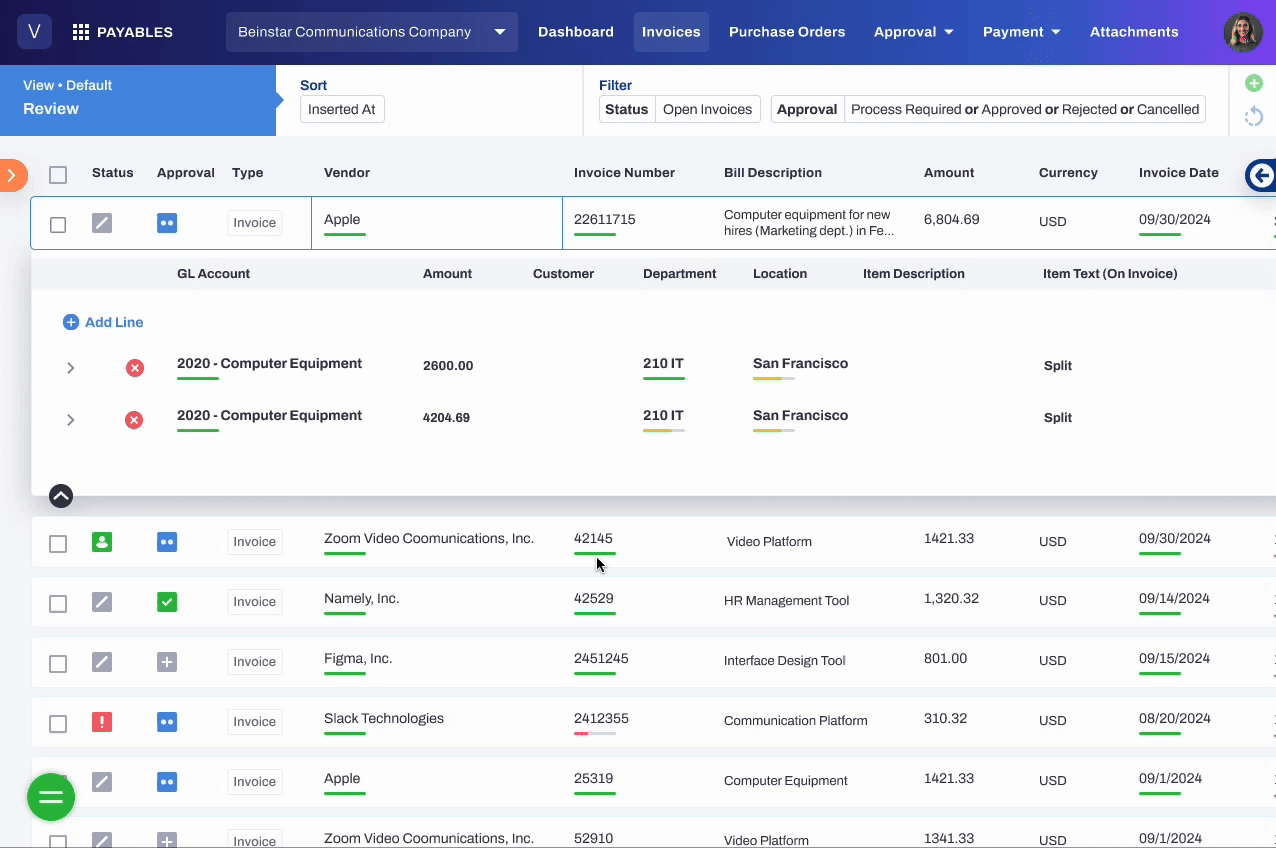
Task: Open the Inserted At sort selector
Action: (342, 109)
